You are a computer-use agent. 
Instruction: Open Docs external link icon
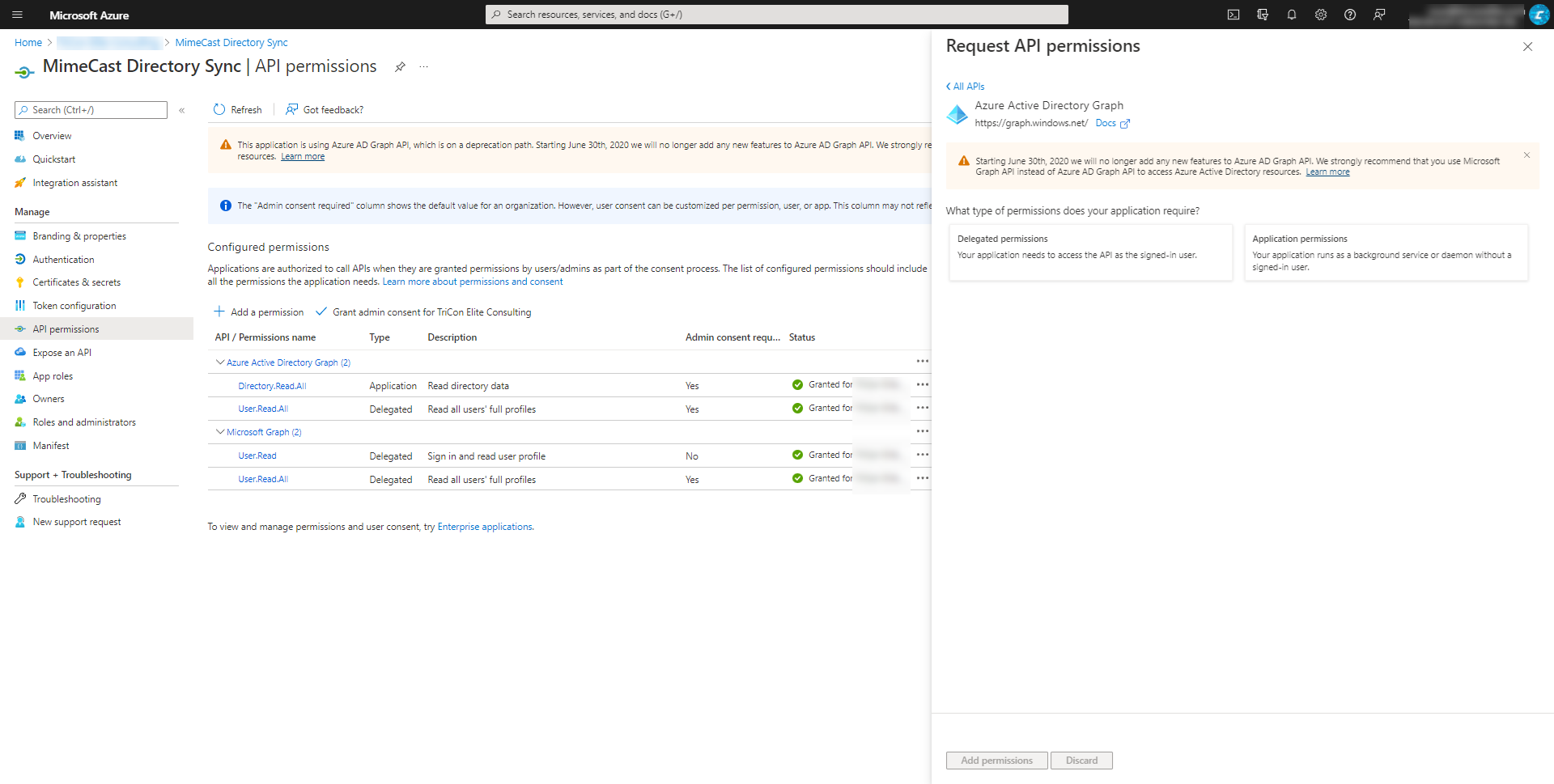tap(1124, 124)
